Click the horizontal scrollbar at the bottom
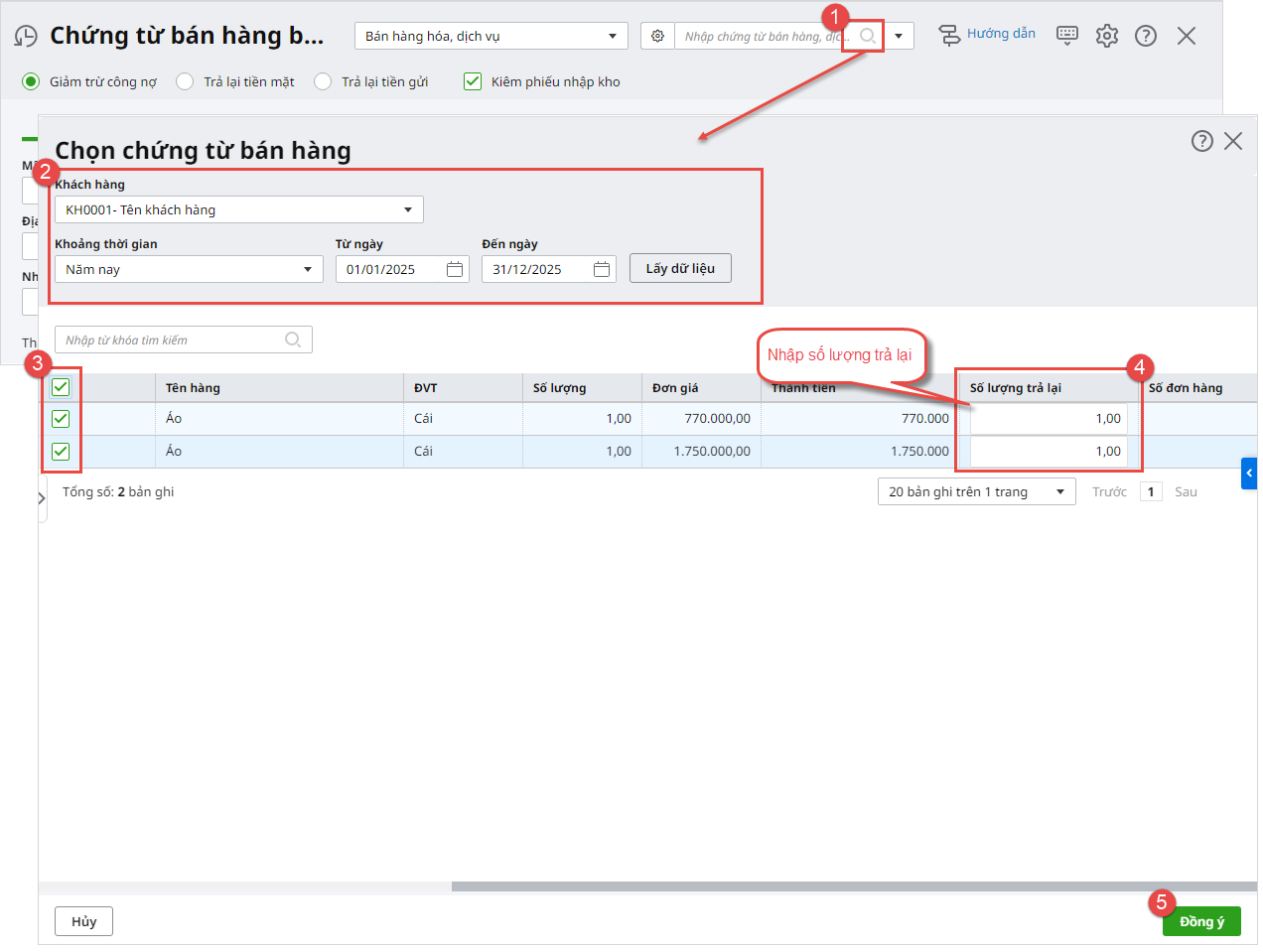The width and height of the screenshot is (1263, 952). point(854,886)
